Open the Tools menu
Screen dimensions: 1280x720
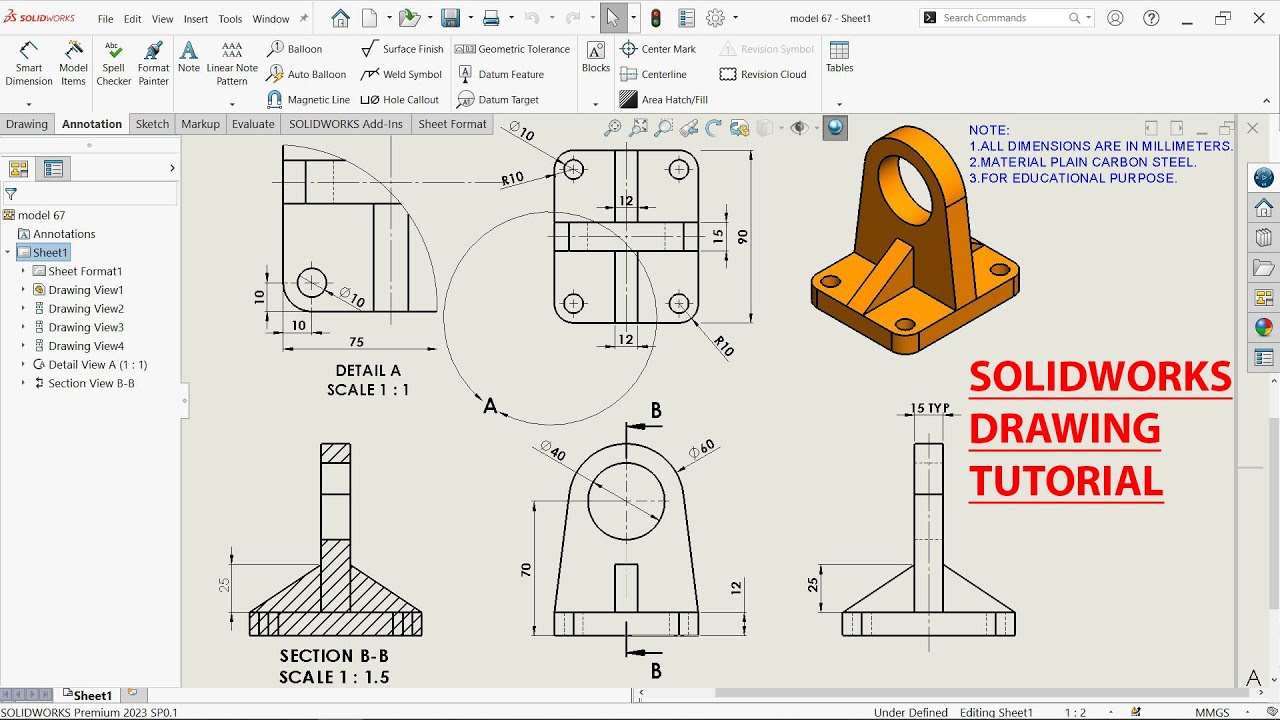coord(230,19)
